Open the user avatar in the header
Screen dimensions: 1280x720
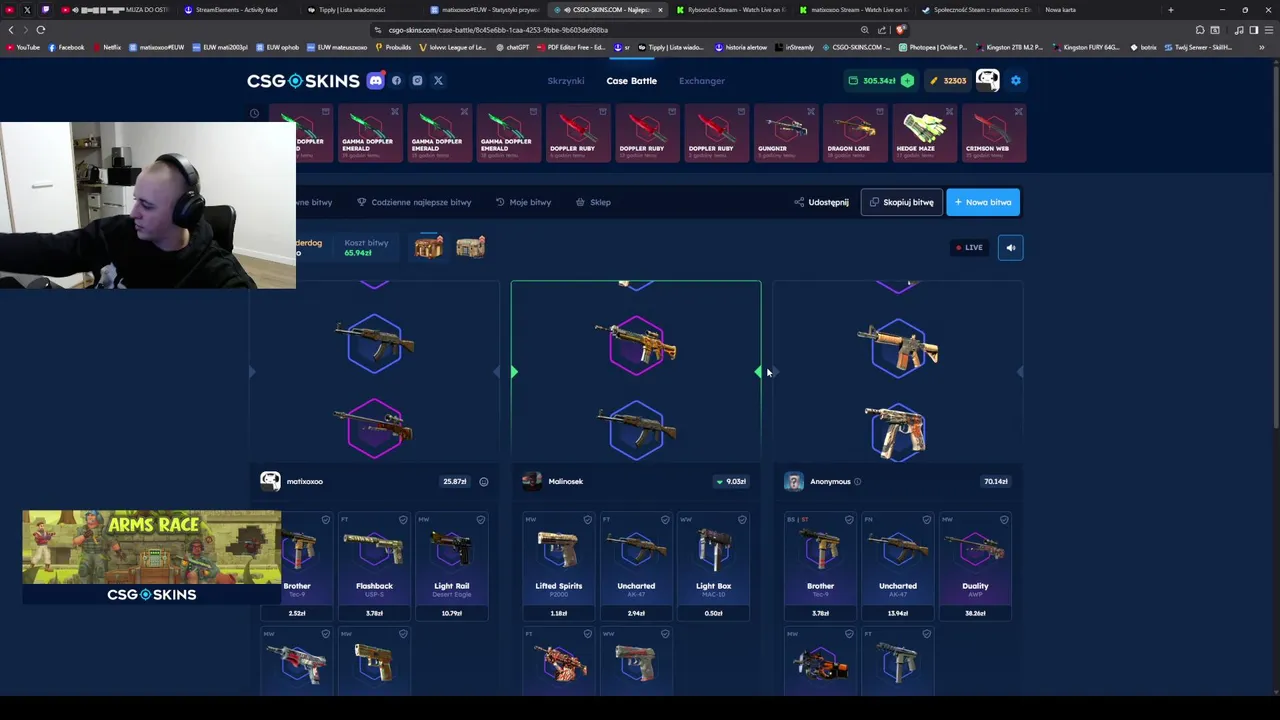pos(987,81)
